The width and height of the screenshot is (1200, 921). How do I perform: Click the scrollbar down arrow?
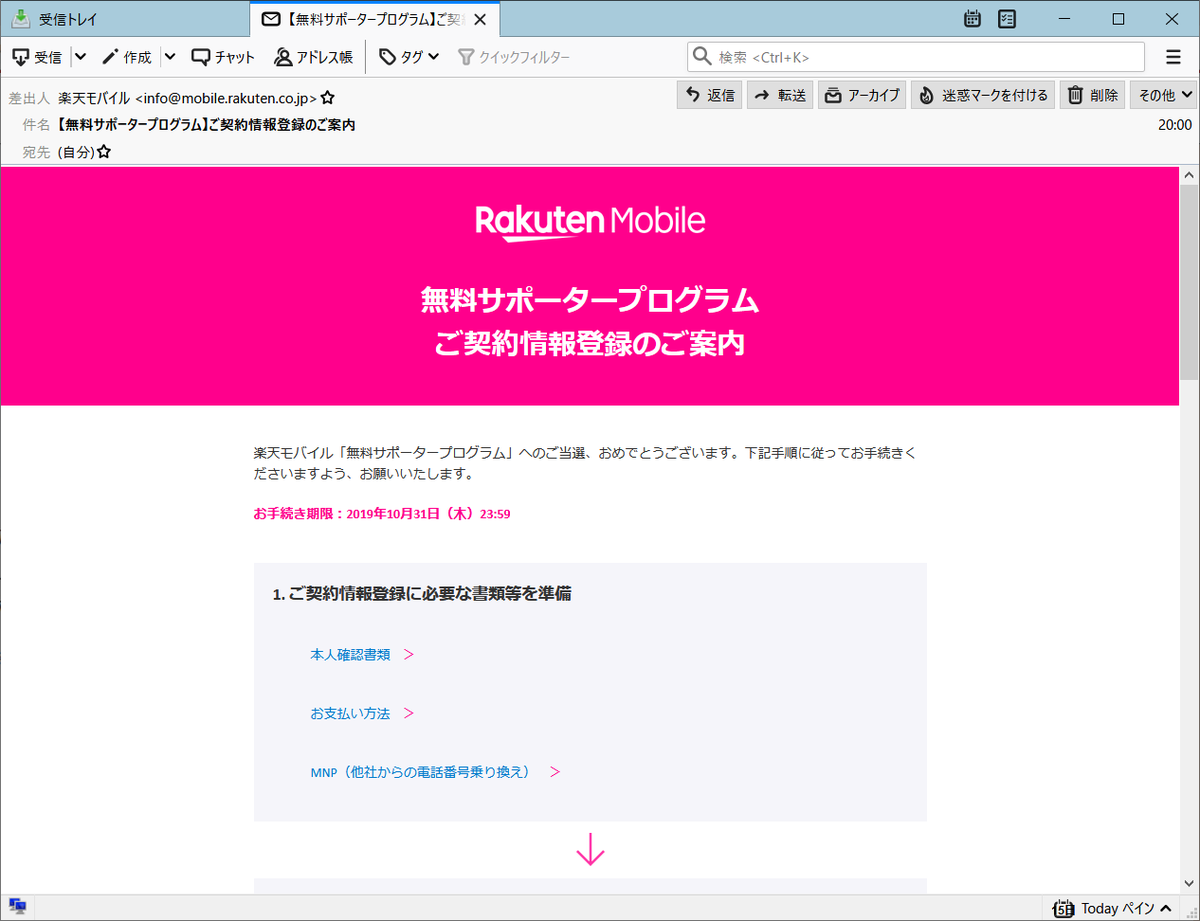pyautogui.click(x=1189, y=885)
